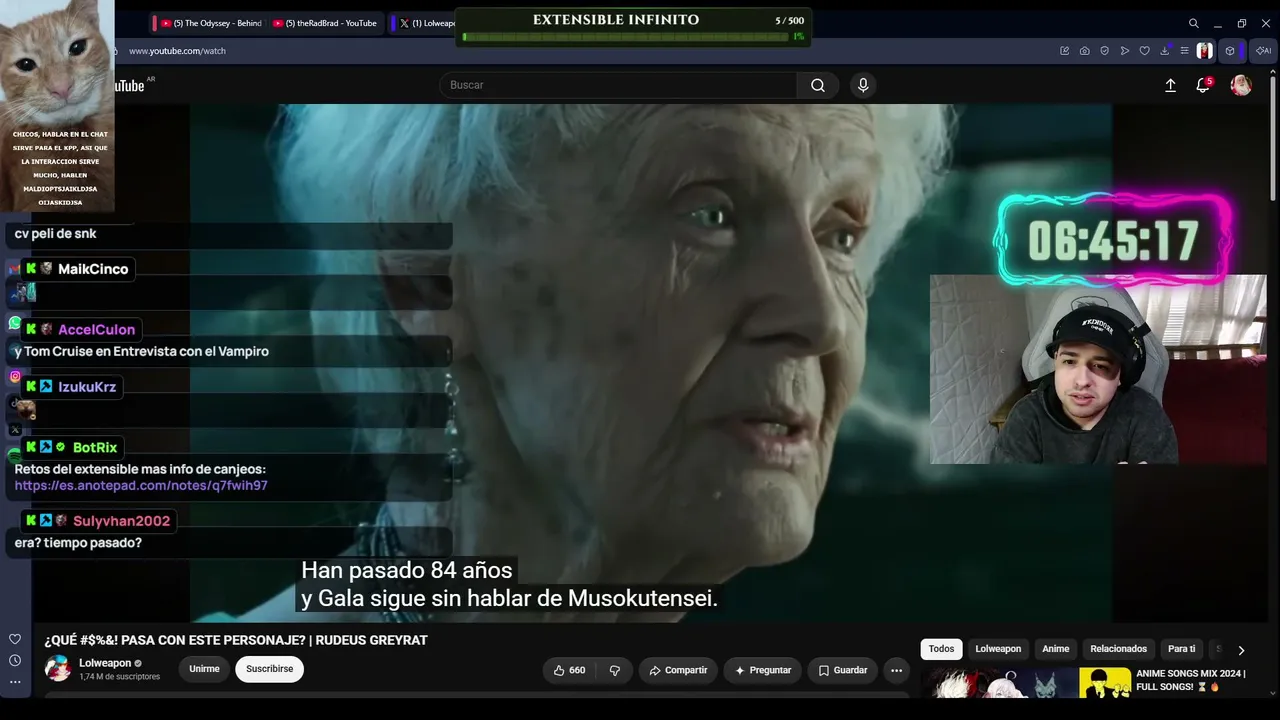Viewport: 1280px width, 720px height.
Task: Open the YouTube account avatar menu
Action: (1241, 86)
